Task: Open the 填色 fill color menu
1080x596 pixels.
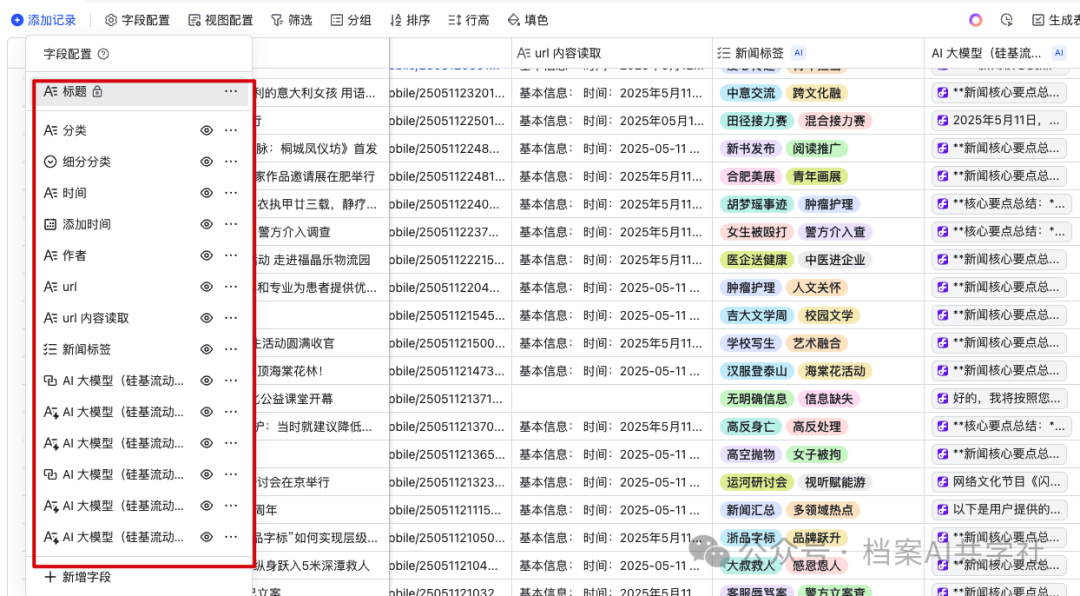Action: (x=528, y=20)
